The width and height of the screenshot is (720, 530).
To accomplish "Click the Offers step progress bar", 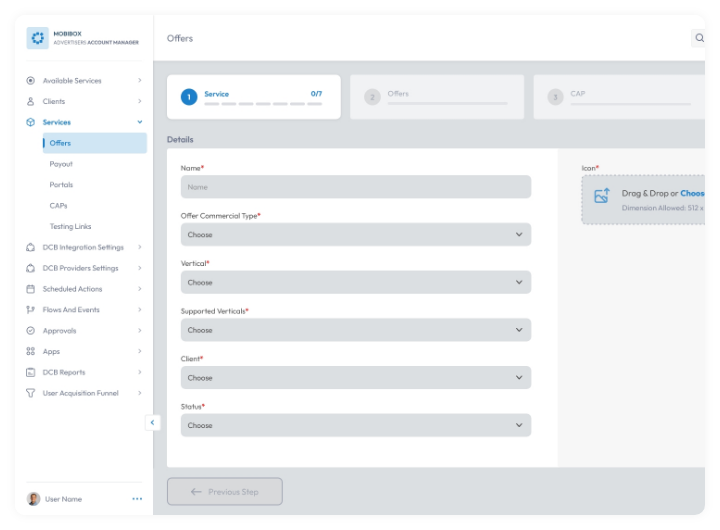I will point(448,104).
